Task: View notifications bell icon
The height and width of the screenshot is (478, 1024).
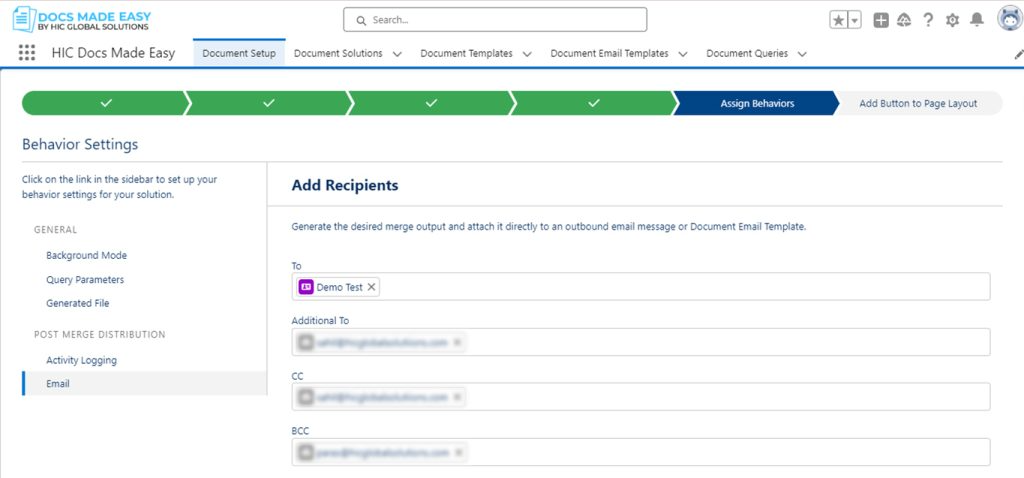Action: [976, 20]
